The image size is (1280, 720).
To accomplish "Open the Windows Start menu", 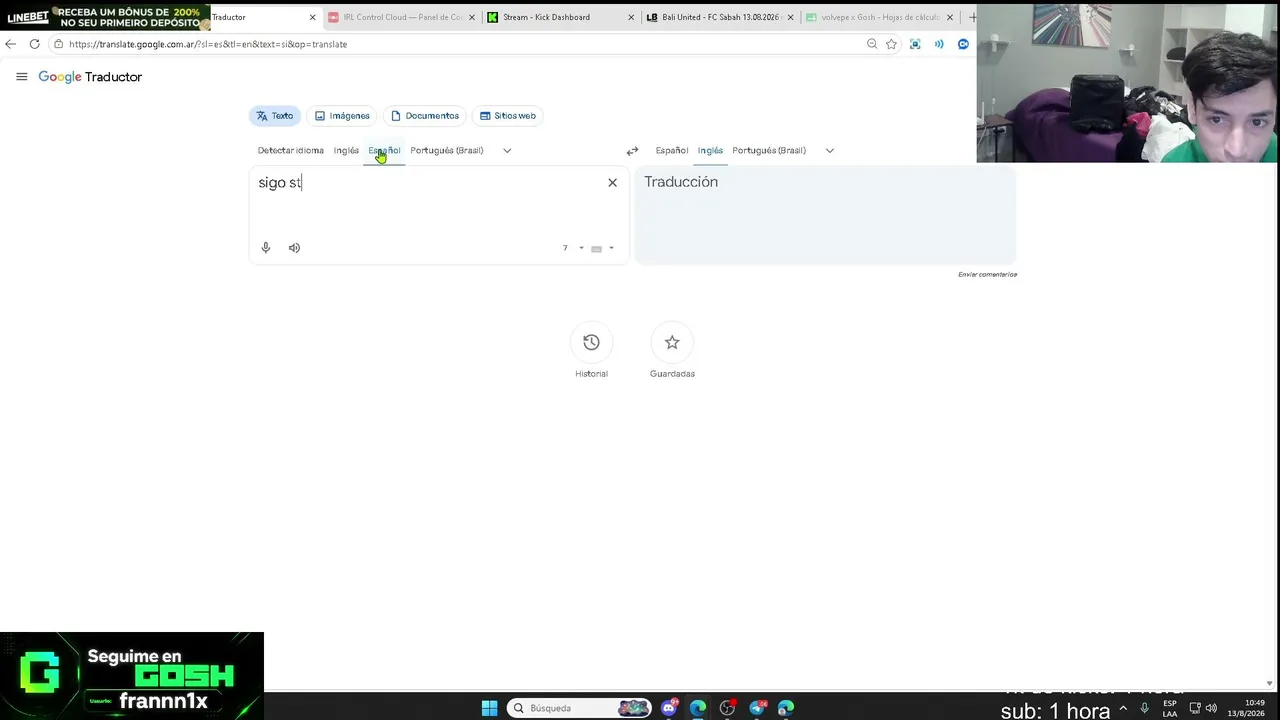I will 489,708.
